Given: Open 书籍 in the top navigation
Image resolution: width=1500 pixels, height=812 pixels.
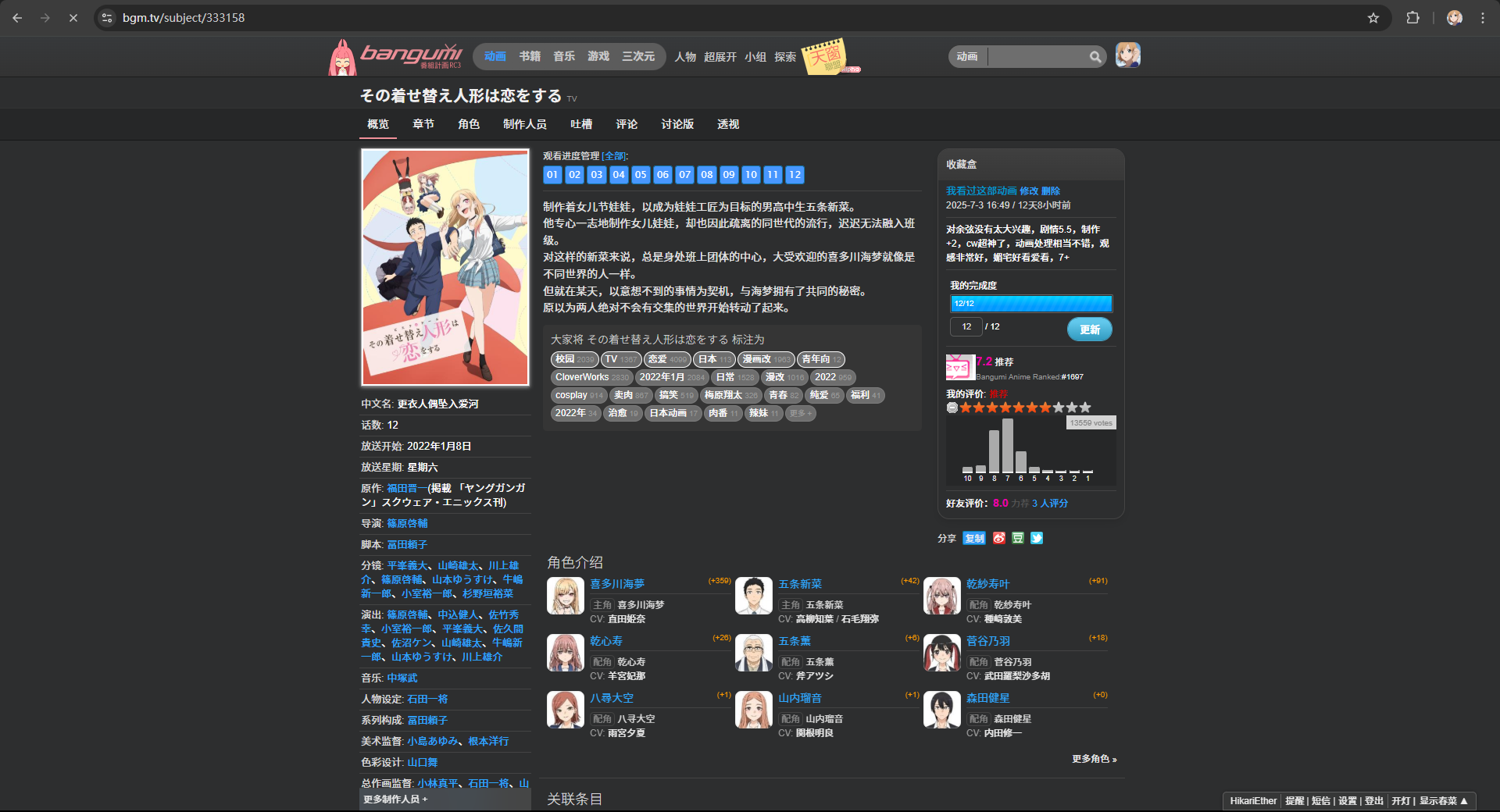Looking at the screenshot, I should [530, 56].
